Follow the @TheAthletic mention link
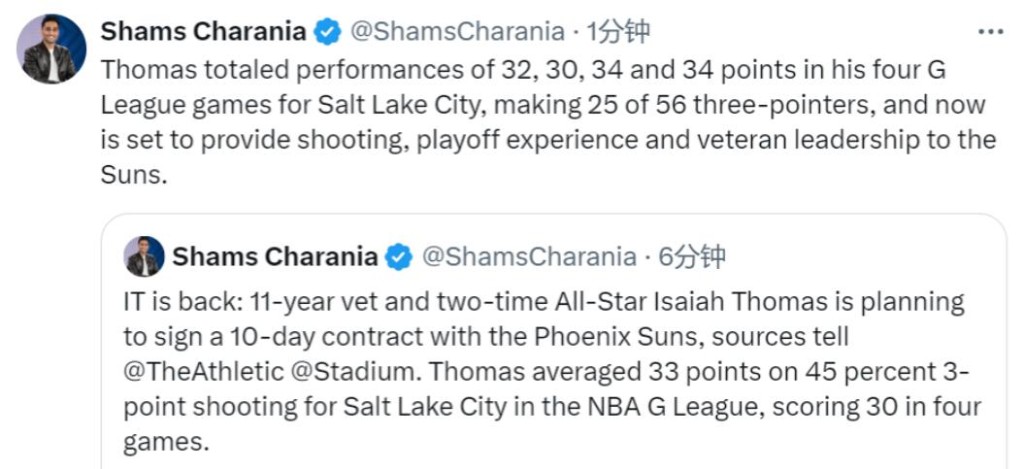 point(204,372)
